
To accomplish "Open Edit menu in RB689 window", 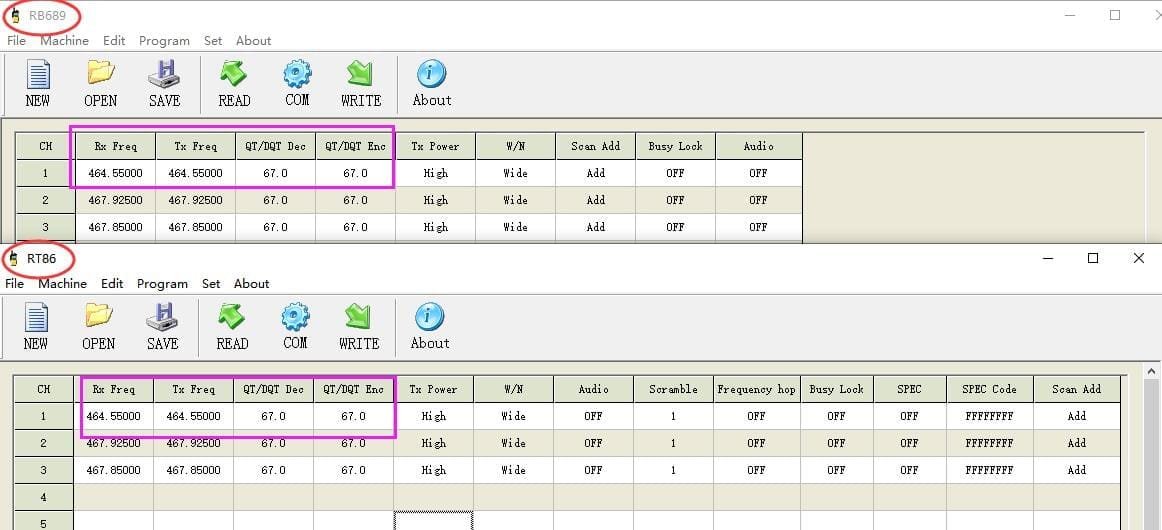I will pyautogui.click(x=114, y=41).
